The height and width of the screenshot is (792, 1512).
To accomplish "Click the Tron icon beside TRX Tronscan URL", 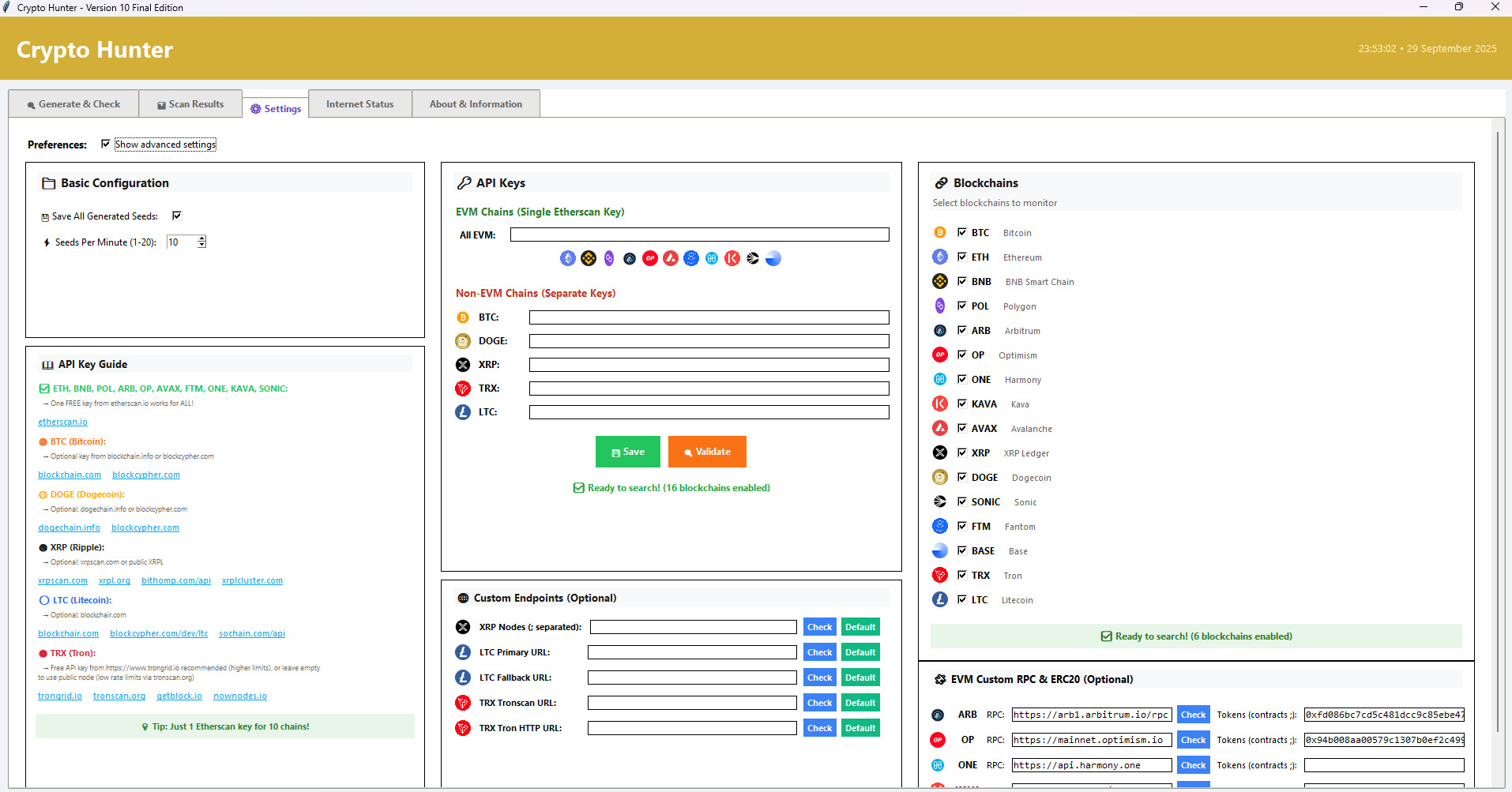I will 463,703.
